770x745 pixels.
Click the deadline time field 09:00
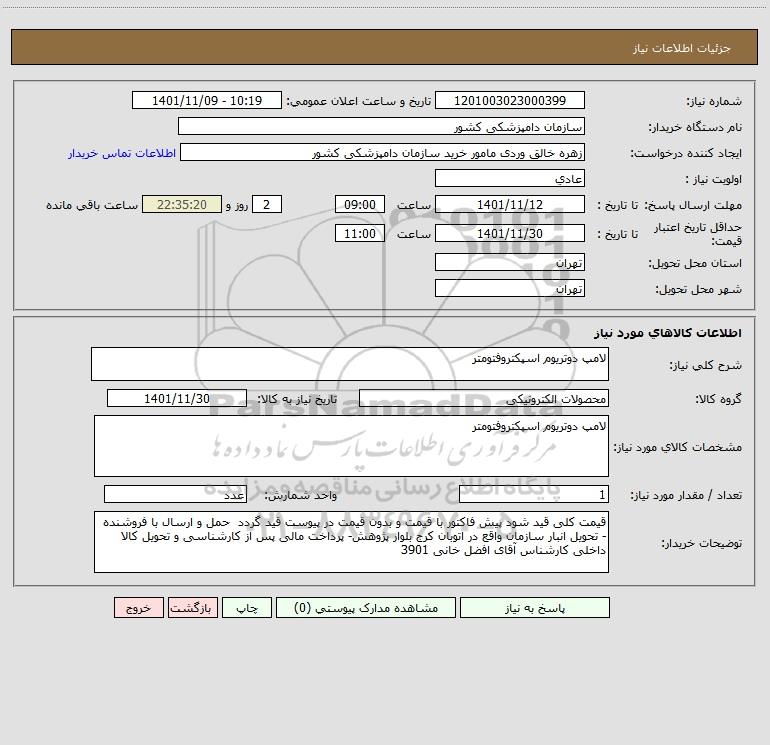(x=359, y=204)
